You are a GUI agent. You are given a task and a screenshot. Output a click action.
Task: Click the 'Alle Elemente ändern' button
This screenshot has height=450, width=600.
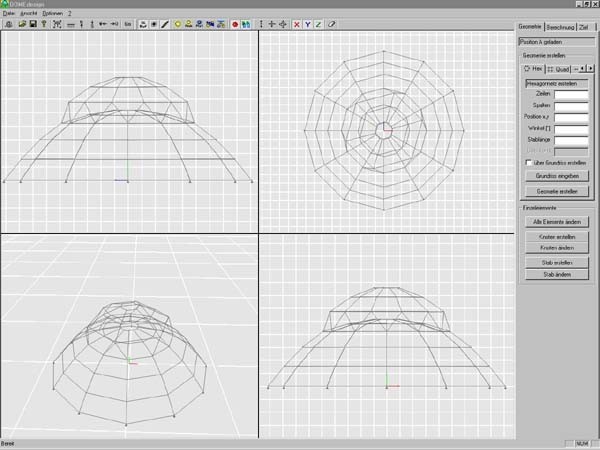555,221
